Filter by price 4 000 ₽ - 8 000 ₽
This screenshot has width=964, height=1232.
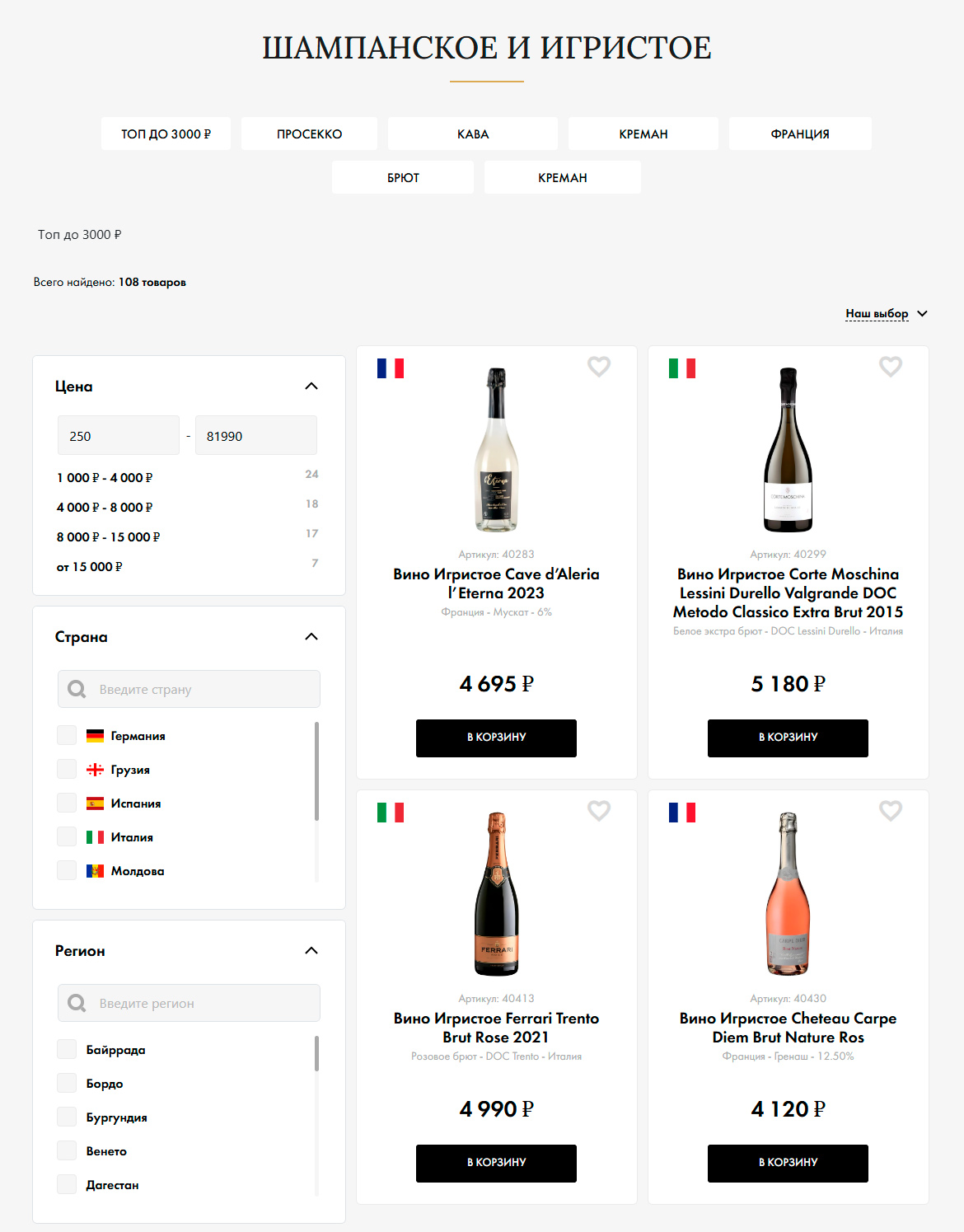(x=105, y=508)
